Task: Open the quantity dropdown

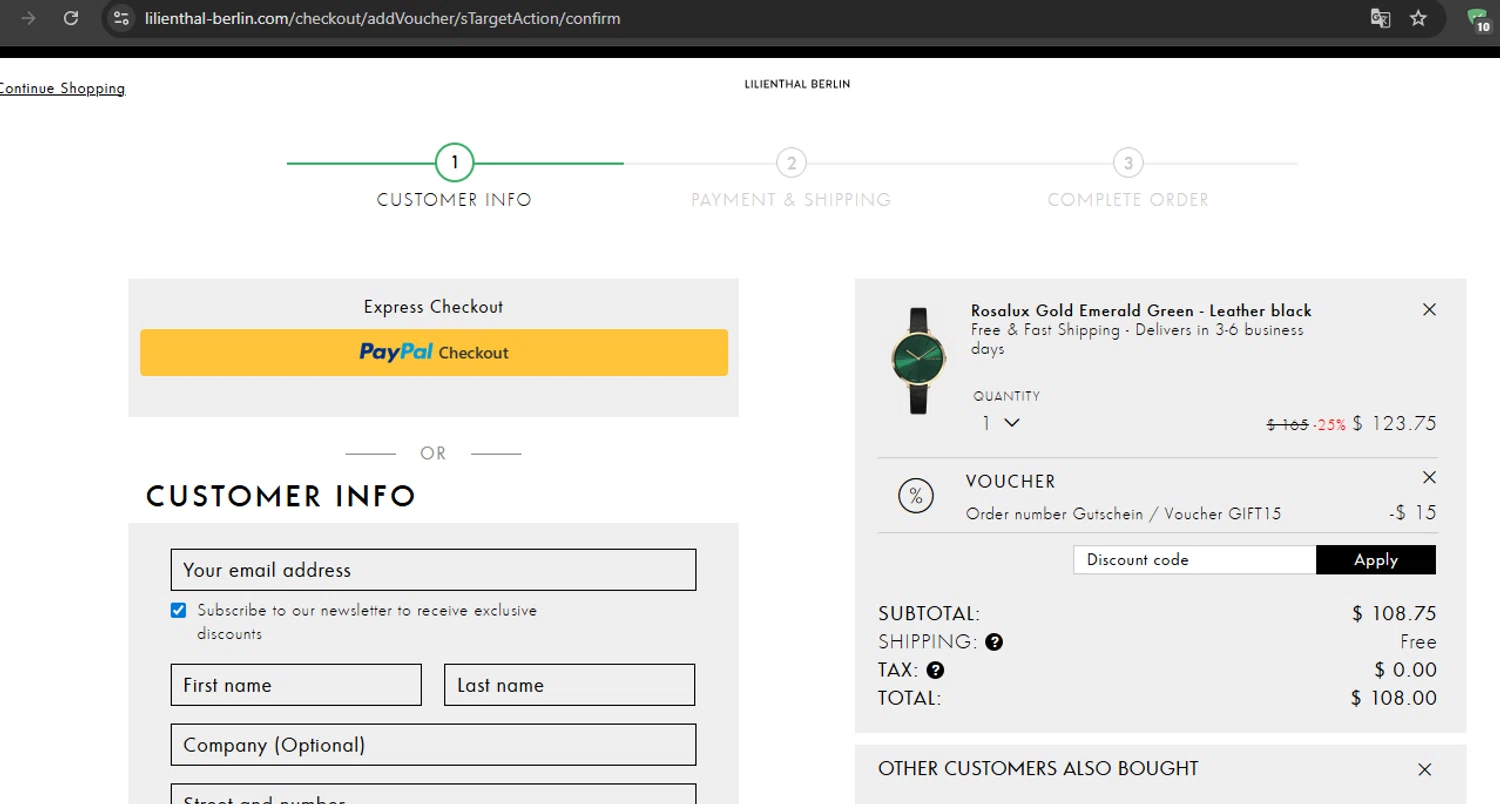Action: [1000, 423]
